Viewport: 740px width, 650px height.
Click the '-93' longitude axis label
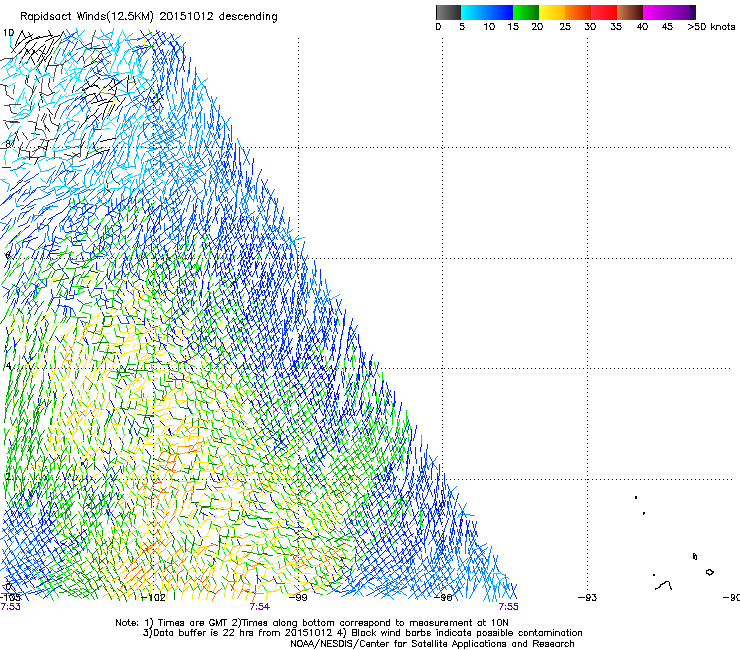tap(588, 598)
